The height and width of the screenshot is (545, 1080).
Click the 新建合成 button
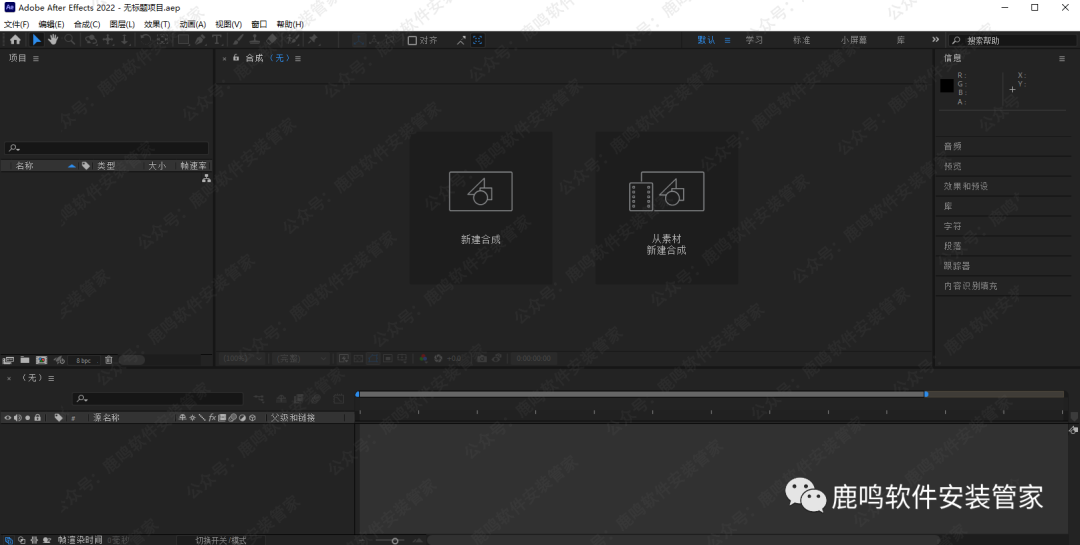[481, 208]
